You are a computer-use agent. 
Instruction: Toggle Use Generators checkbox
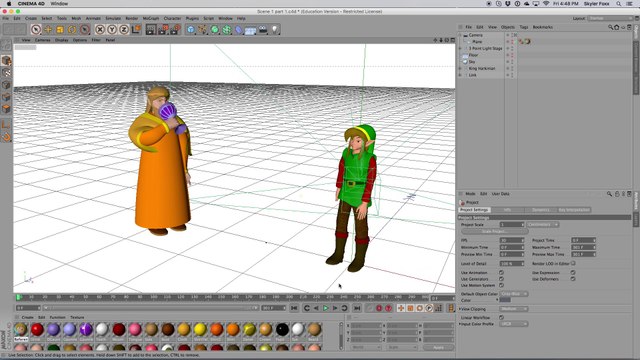click(x=501, y=279)
